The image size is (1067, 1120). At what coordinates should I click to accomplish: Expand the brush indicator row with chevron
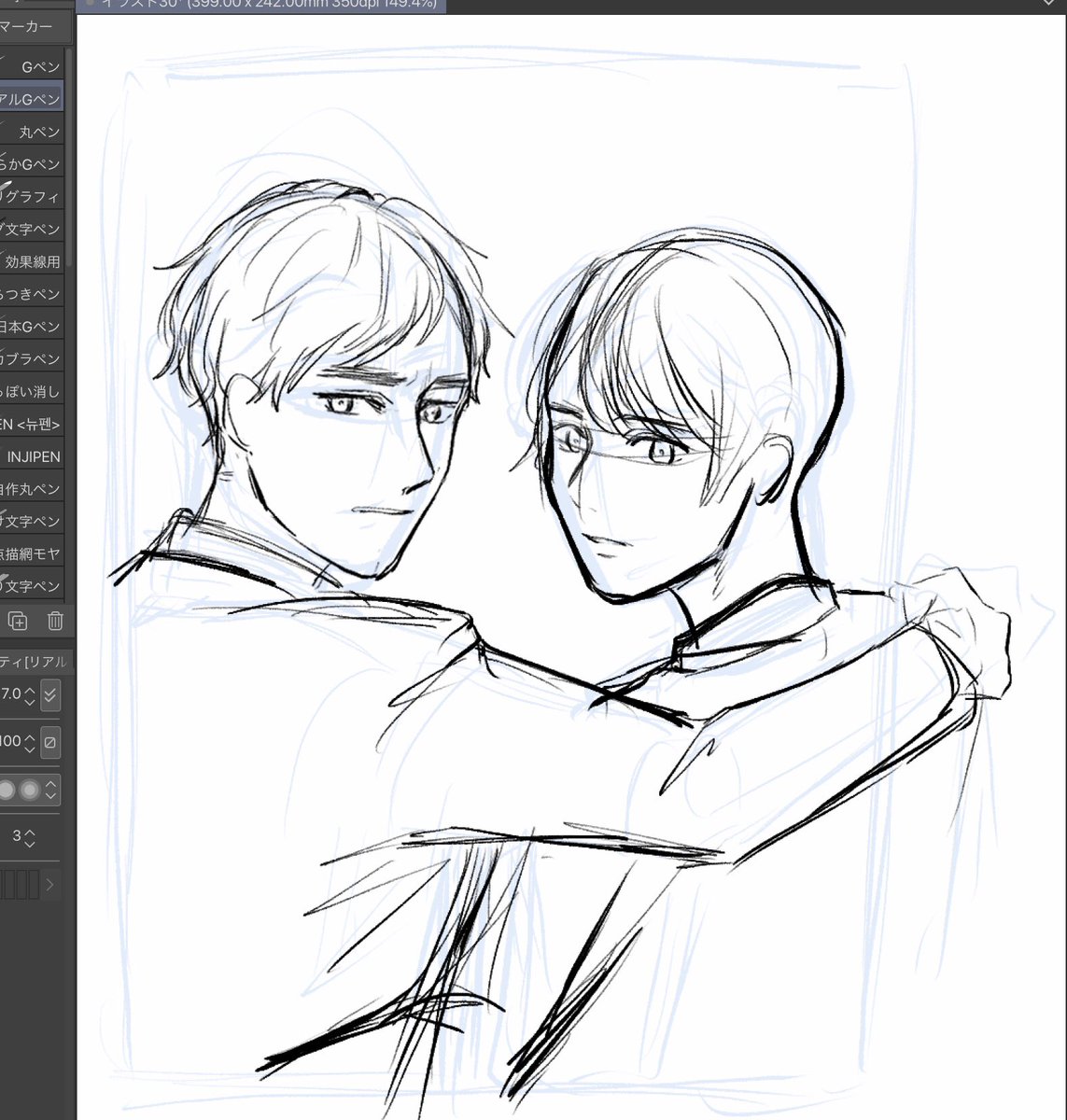pyautogui.click(x=50, y=884)
